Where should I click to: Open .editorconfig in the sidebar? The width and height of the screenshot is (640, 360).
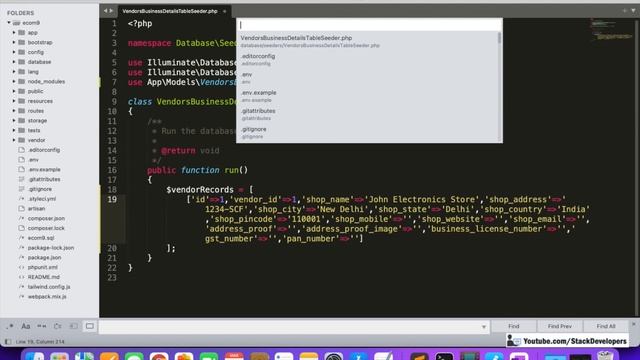tap(44, 150)
